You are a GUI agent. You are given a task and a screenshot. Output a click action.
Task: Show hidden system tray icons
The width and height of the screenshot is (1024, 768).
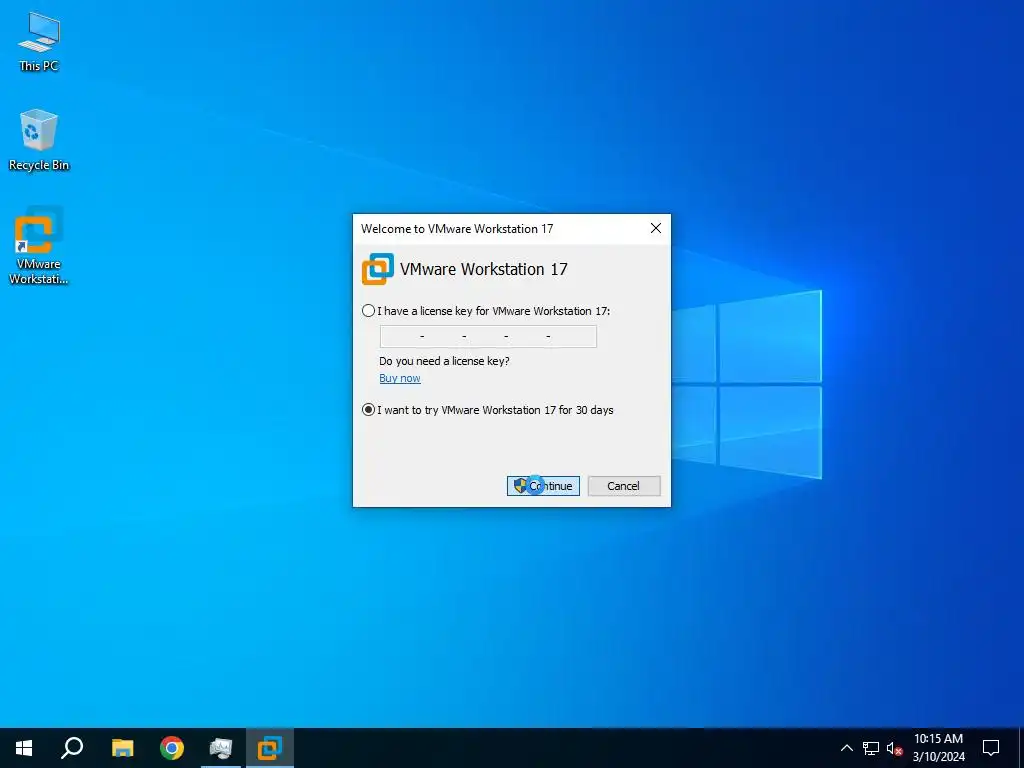pos(846,748)
